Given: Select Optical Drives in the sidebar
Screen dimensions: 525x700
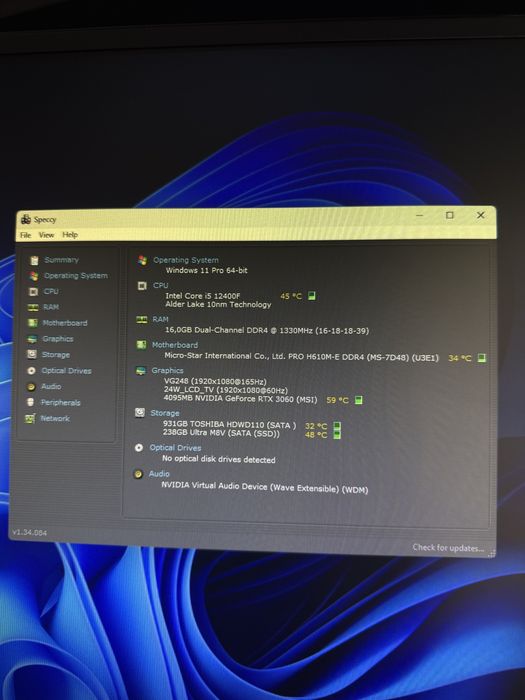Looking at the screenshot, I should (66, 371).
